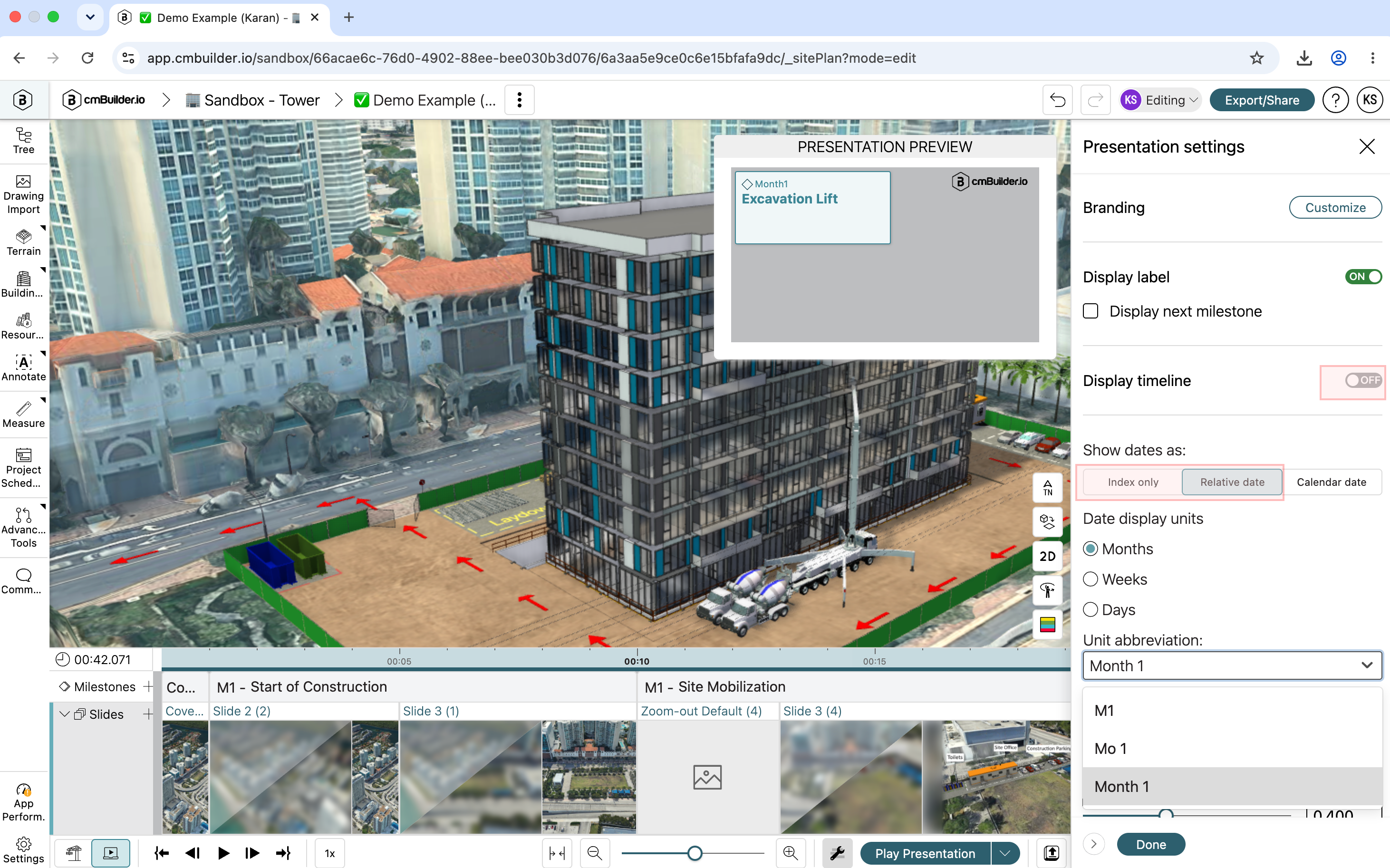This screenshot has width=1390, height=868.
Task: Open the color layers legend button
Action: pyautogui.click(x=1047, y=624)
